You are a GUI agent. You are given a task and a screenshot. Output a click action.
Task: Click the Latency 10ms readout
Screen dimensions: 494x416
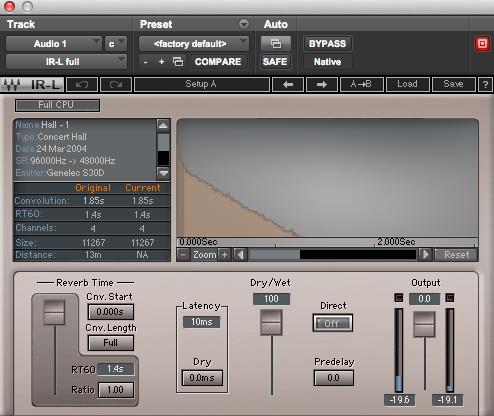click(201, 322)
